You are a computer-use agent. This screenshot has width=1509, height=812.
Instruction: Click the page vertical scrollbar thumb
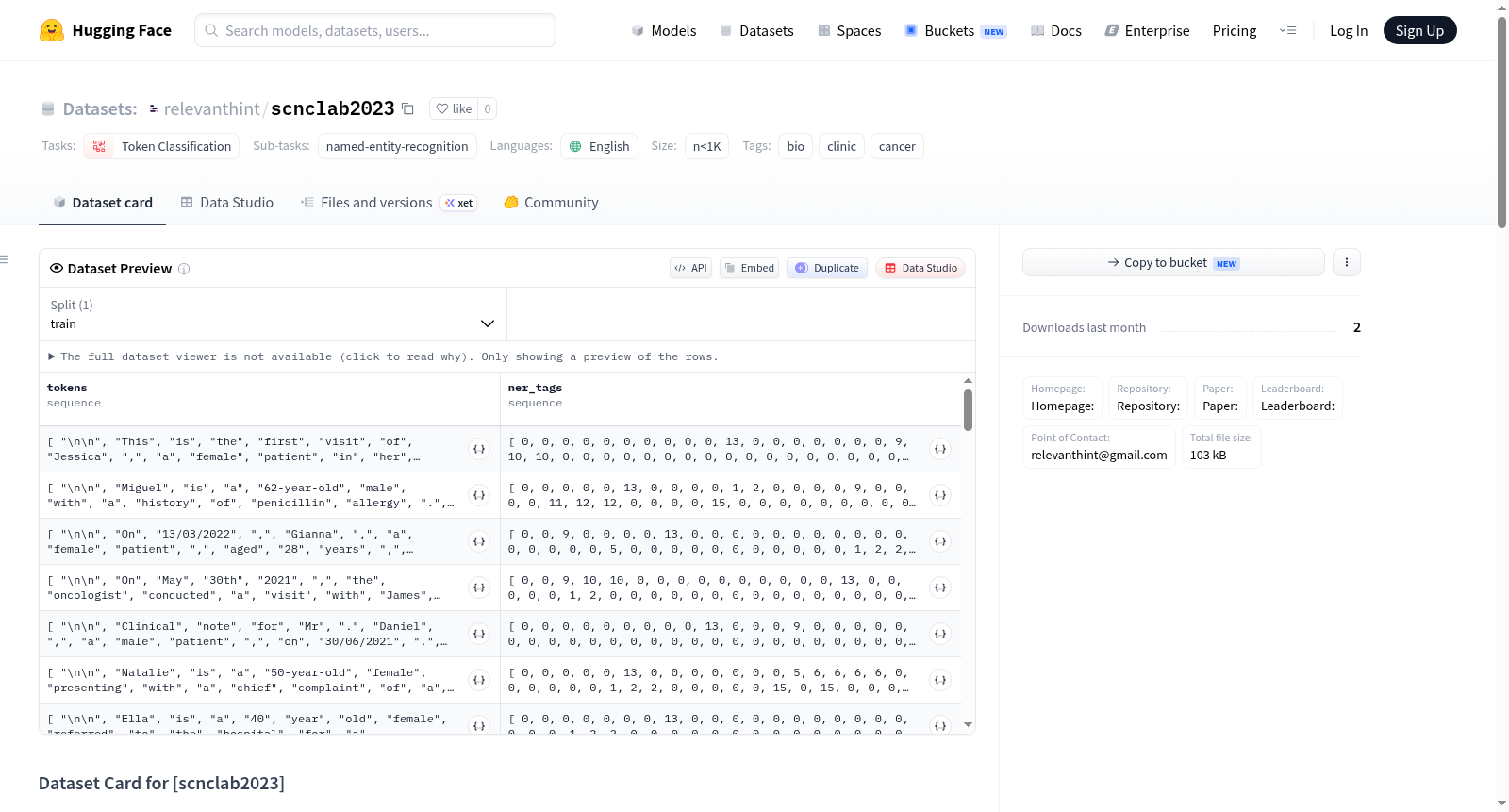point(1501,123)
